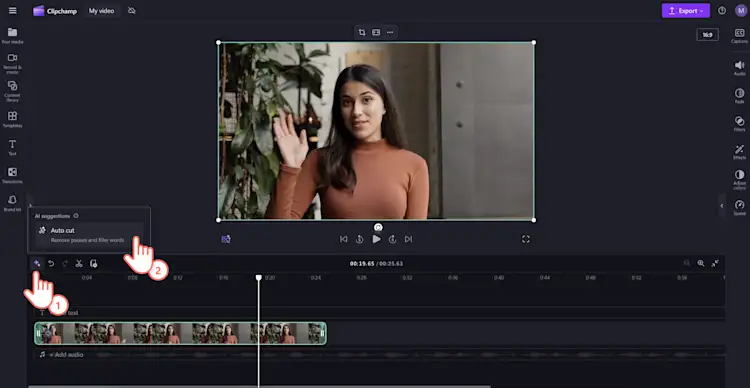Open the Fade panel
This screenshot has height=388, width=750.
click(739, 96)
